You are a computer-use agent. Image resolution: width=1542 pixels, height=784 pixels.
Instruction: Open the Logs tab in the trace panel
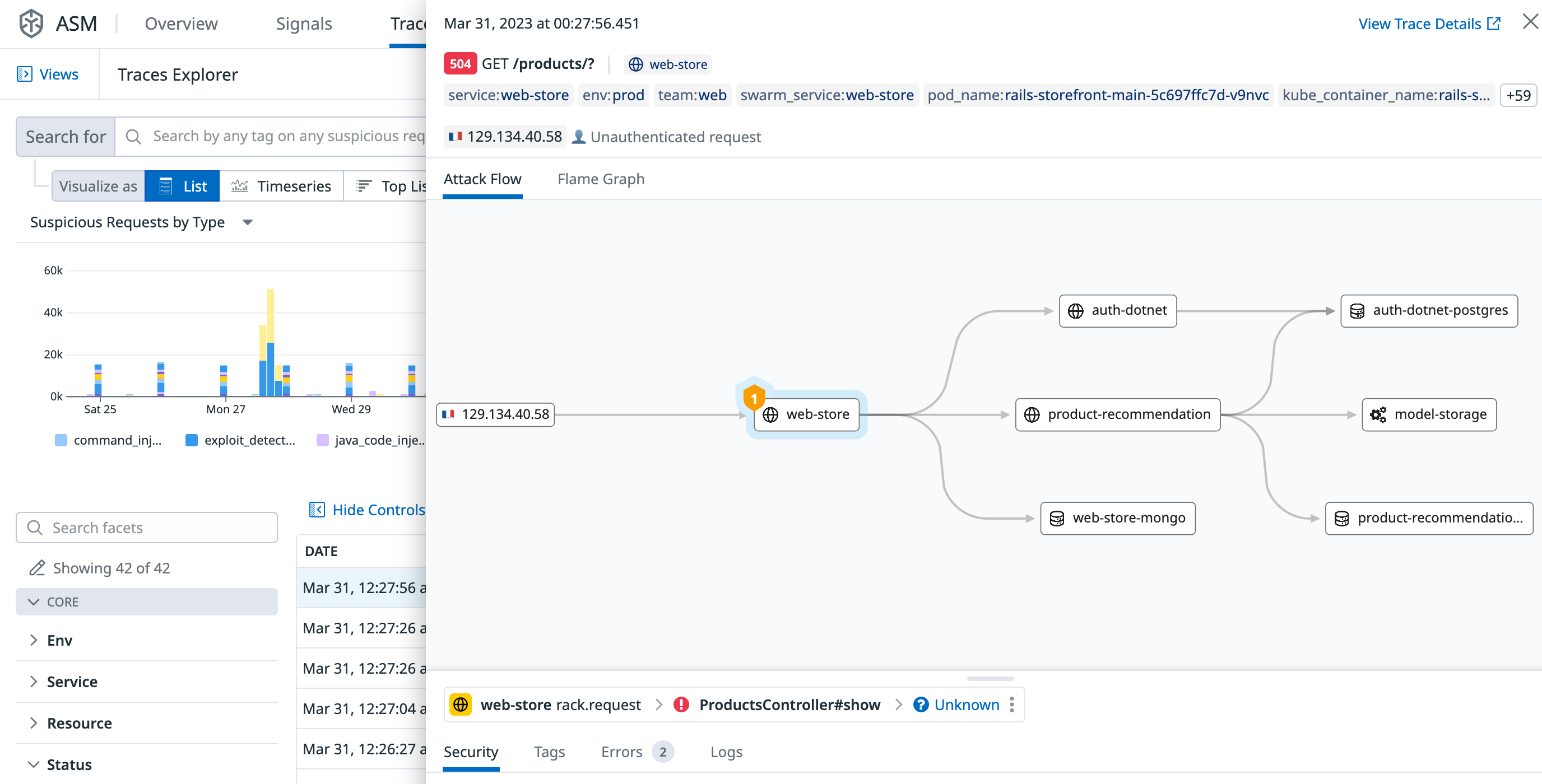(726, 752)
